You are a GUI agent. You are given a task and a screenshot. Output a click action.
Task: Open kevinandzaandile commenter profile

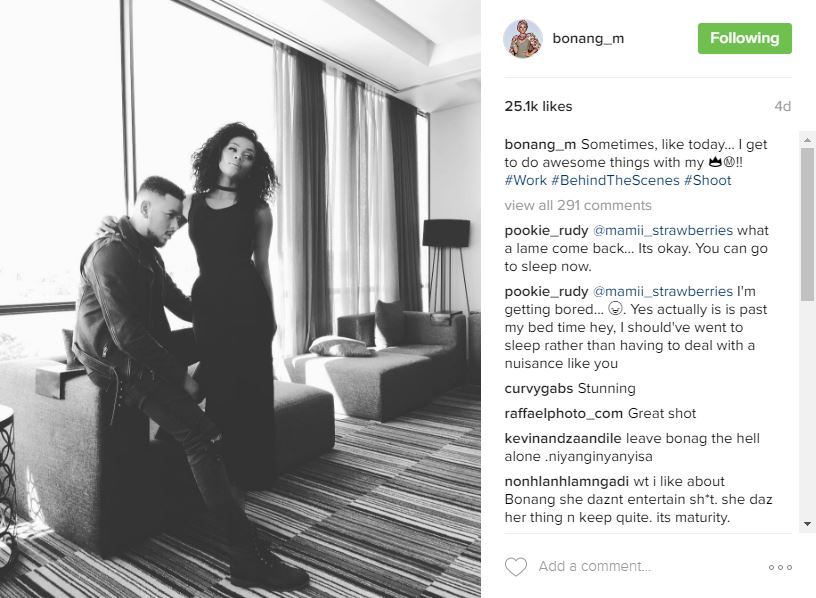pyautogui.click(x=563, y=439)
